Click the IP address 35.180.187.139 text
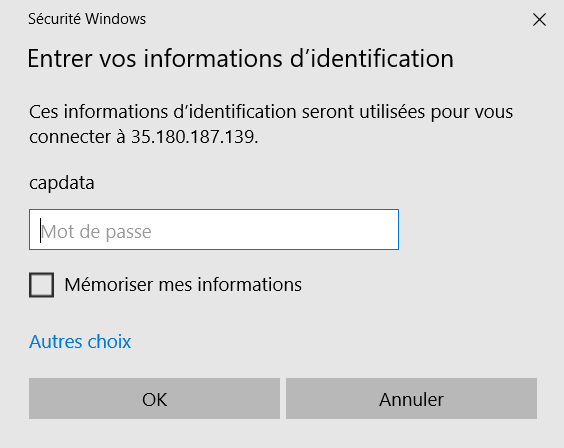The height and width of the screenshot is (448, 564). click(194, 137)
